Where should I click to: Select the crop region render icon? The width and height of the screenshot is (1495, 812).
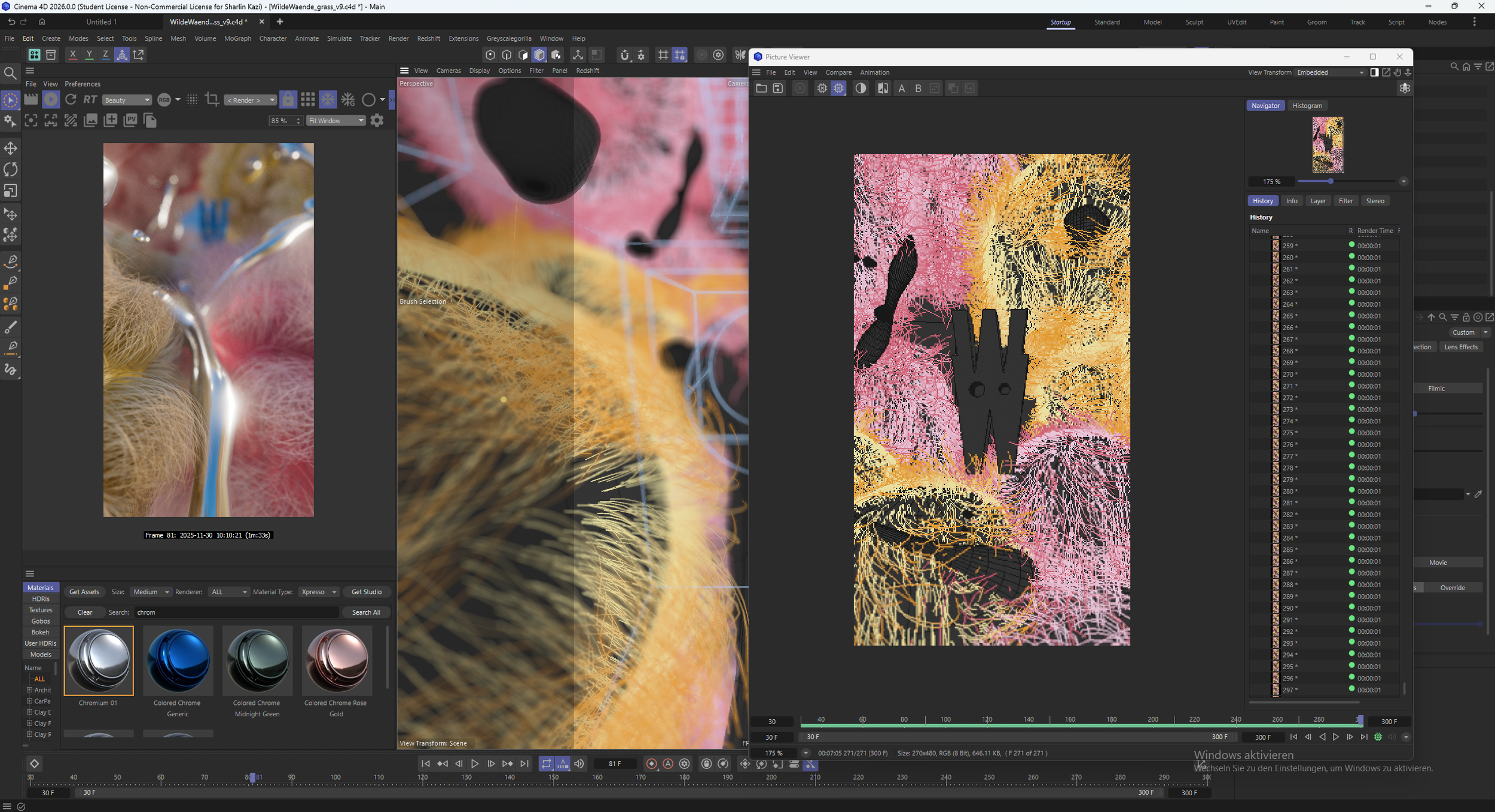pos(212,99)
